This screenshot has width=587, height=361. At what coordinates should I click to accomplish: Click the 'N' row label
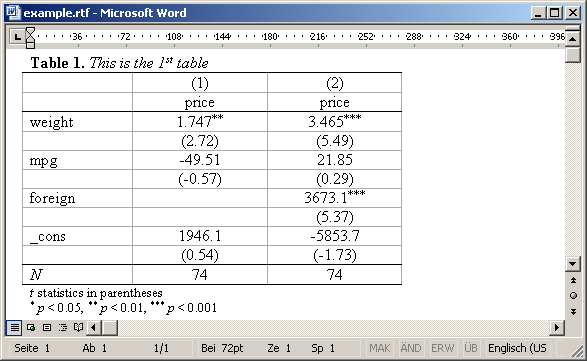(36, 275)
